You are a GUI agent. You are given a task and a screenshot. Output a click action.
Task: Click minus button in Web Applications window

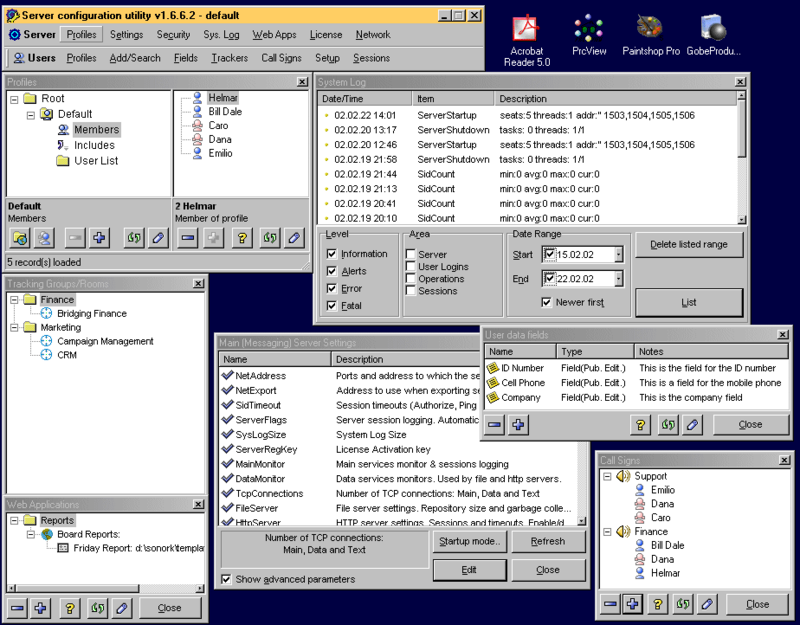(x=17, y=608)
